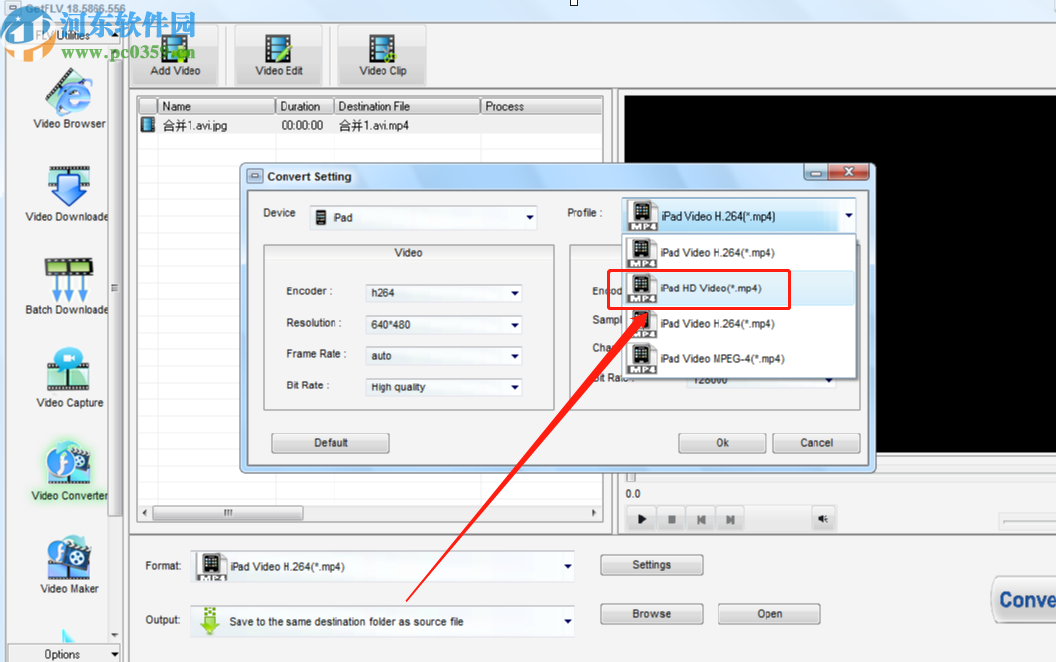Viewport: 1056px width, 662px height.
Task: Skip to next frame in preview
Action: coord(730,519)
